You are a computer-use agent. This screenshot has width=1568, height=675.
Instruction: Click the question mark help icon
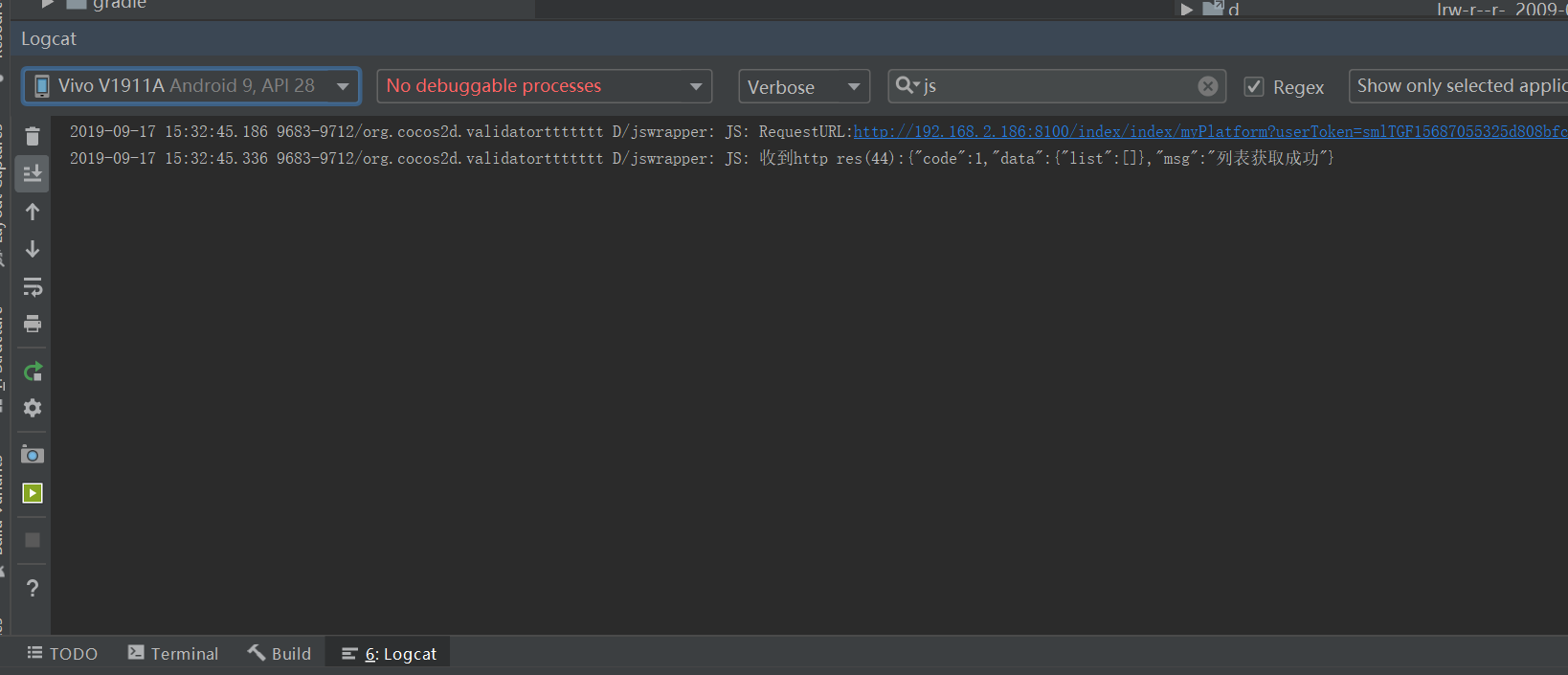point(33,588)
